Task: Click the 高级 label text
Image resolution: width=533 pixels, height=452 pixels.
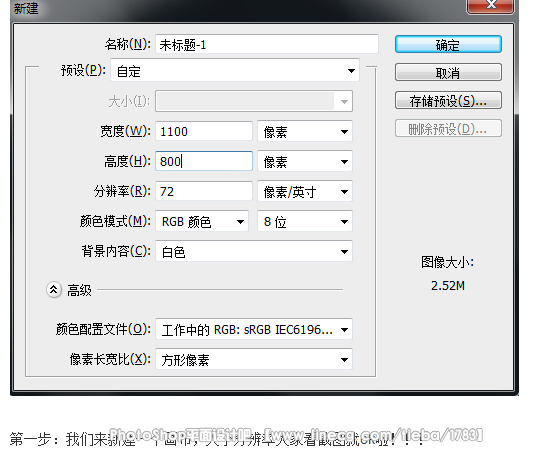Action: coord(80,290)
